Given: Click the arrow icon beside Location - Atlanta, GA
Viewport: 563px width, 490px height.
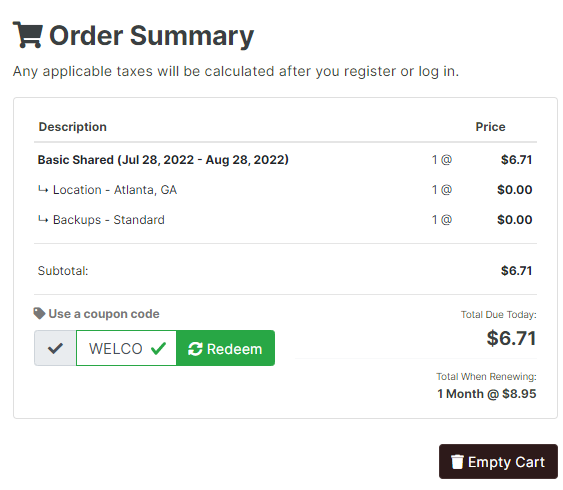Looking at the screenshot, I should coord(43,189).
